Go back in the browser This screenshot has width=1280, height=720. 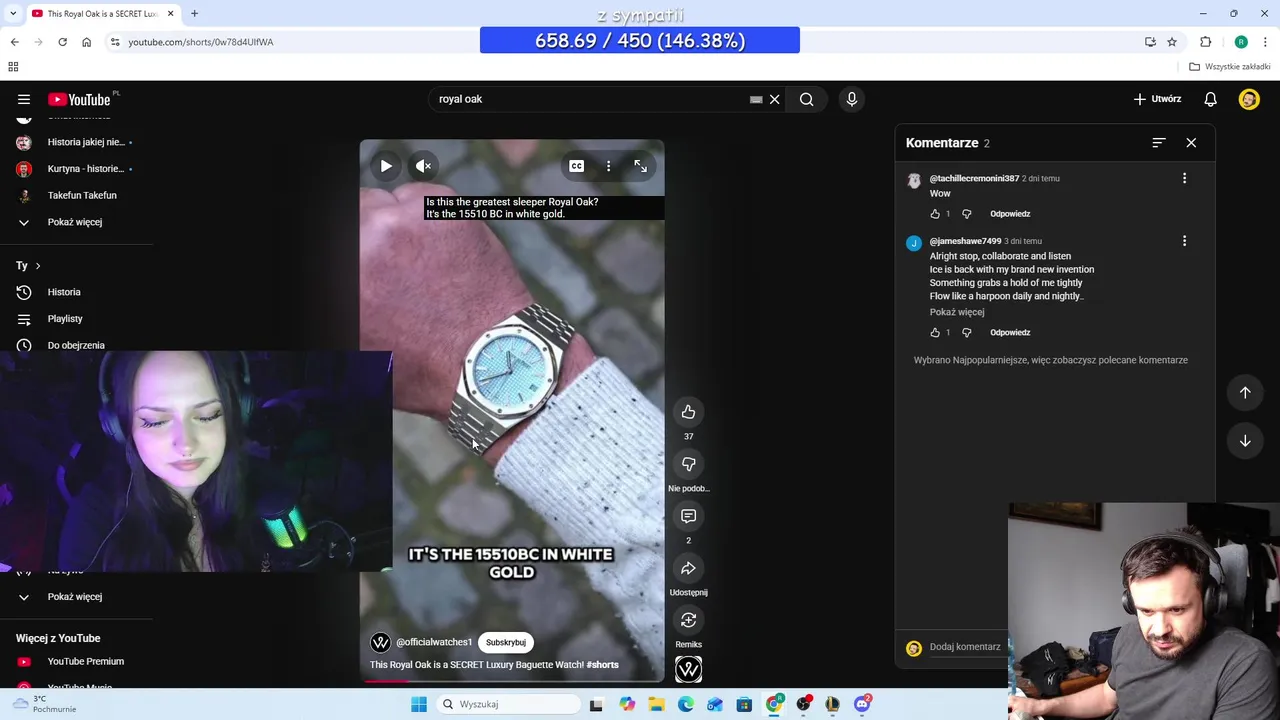pos(14,42)
